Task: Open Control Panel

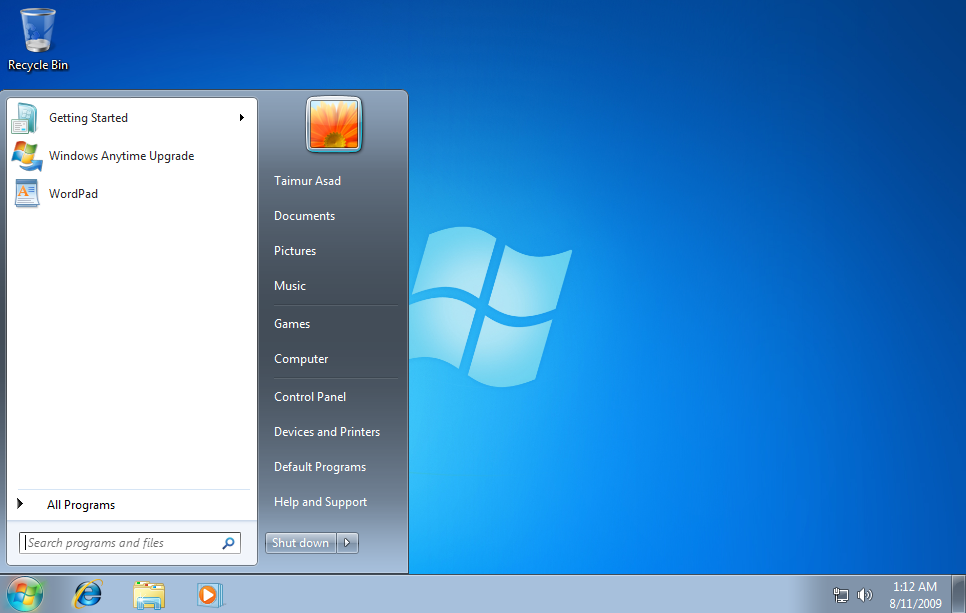Action: coord(310,396)
